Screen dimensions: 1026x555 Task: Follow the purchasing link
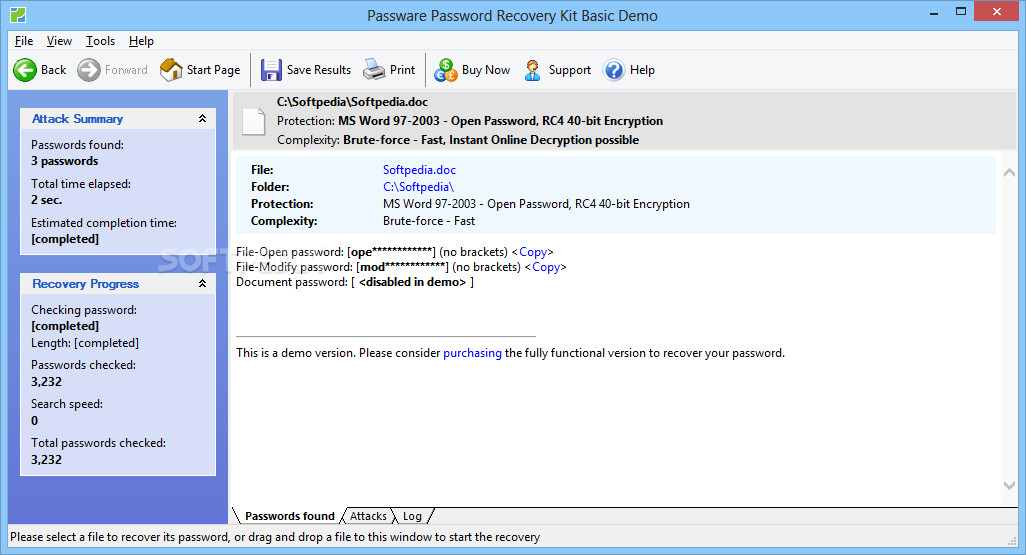472,353
